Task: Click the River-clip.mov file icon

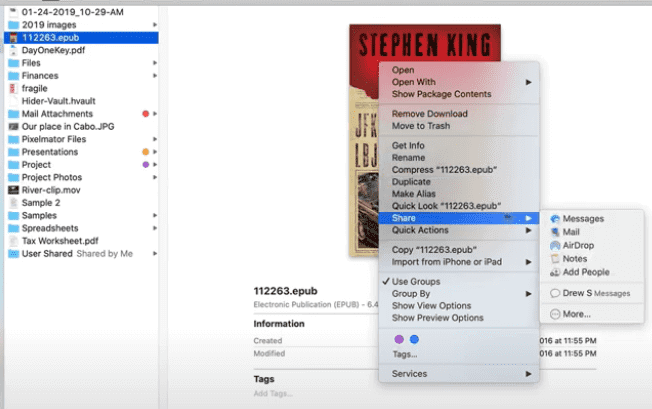Action: tap(12, 189)
